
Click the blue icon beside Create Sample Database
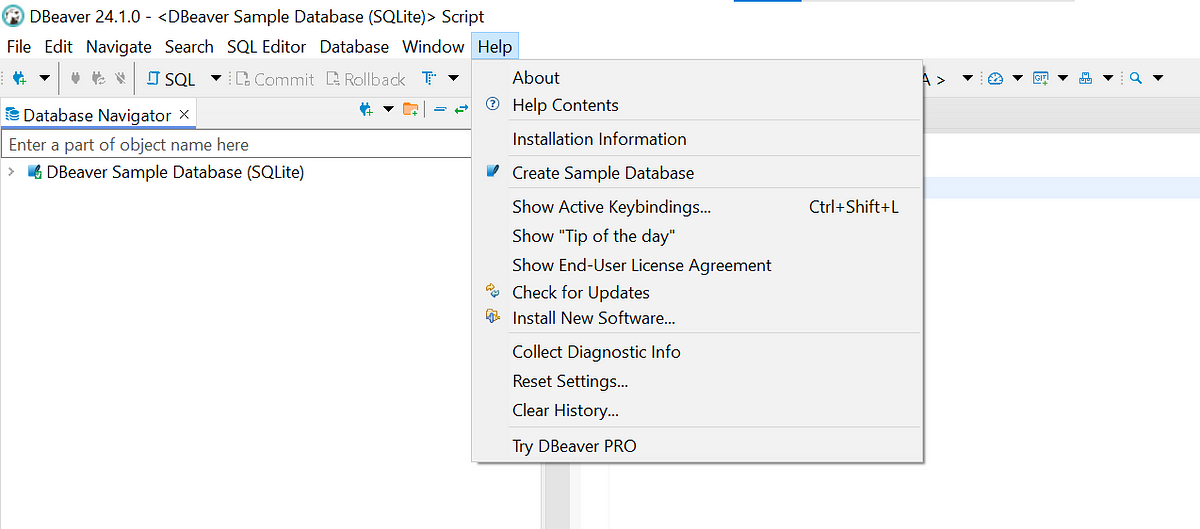(492, 171)
